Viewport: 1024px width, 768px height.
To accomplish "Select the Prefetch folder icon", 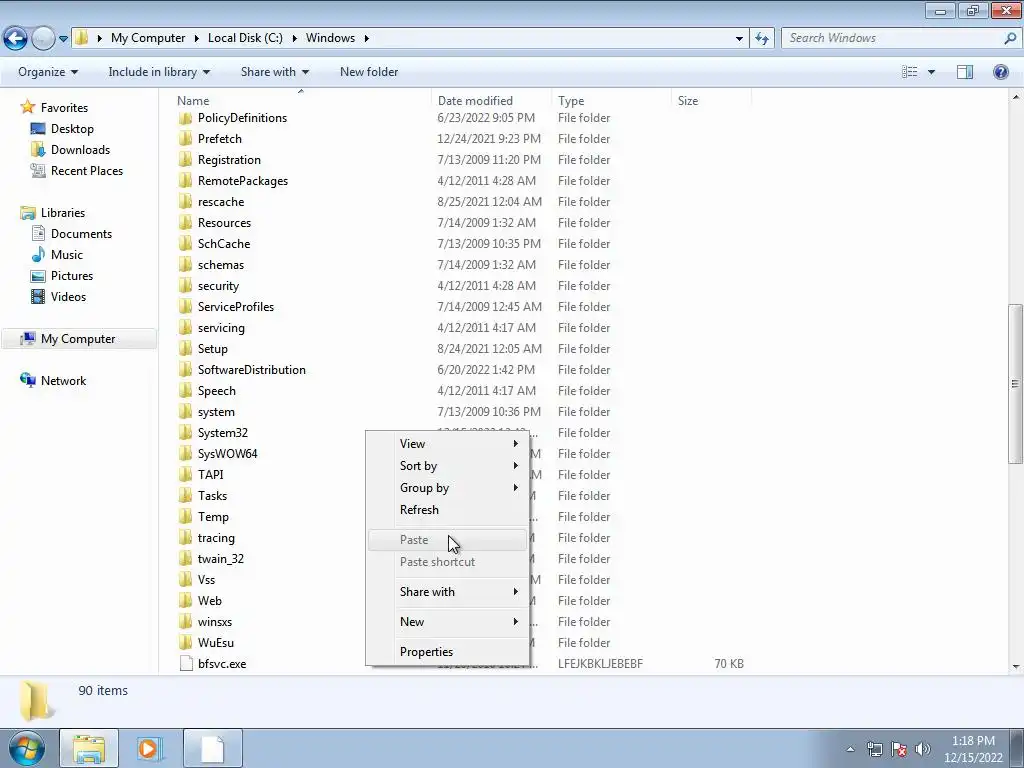I will pos(185,138).
